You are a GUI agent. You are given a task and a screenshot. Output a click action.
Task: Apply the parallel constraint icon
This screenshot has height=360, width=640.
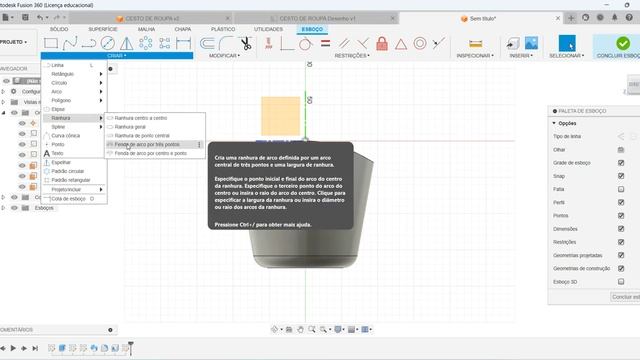[x=344, y=43]
